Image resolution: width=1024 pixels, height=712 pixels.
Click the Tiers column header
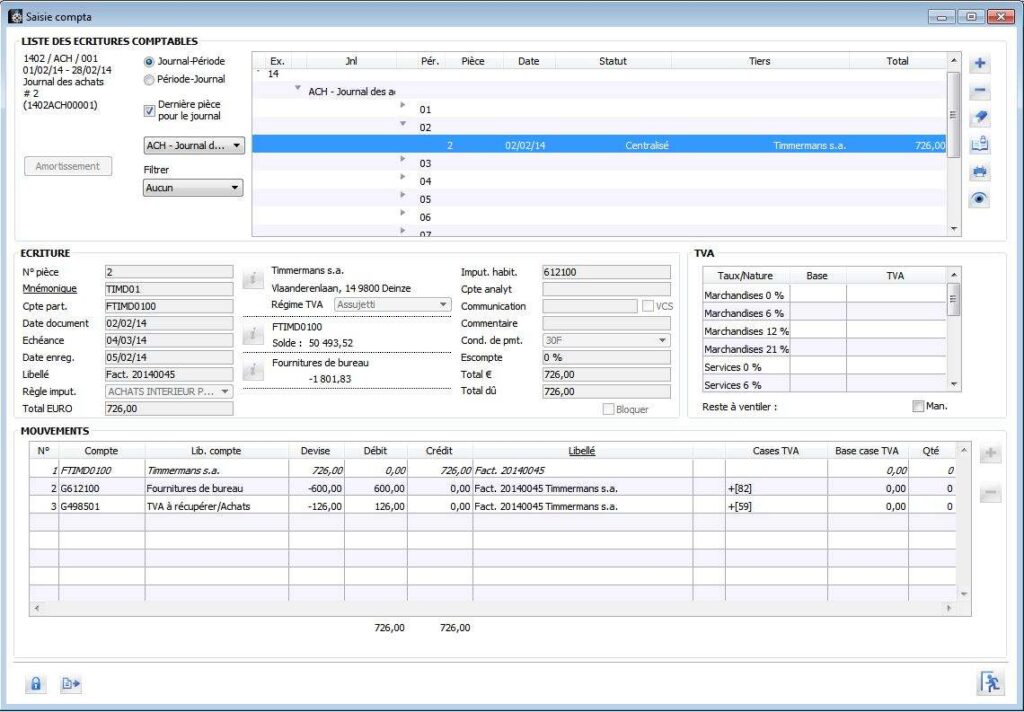pos(760,61)
